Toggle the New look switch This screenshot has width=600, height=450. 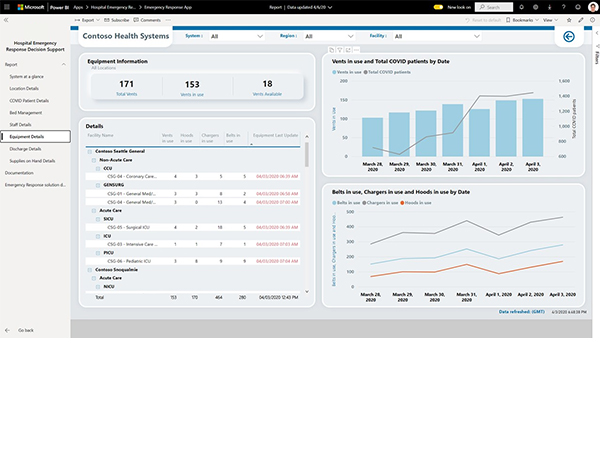pos(438,7)
